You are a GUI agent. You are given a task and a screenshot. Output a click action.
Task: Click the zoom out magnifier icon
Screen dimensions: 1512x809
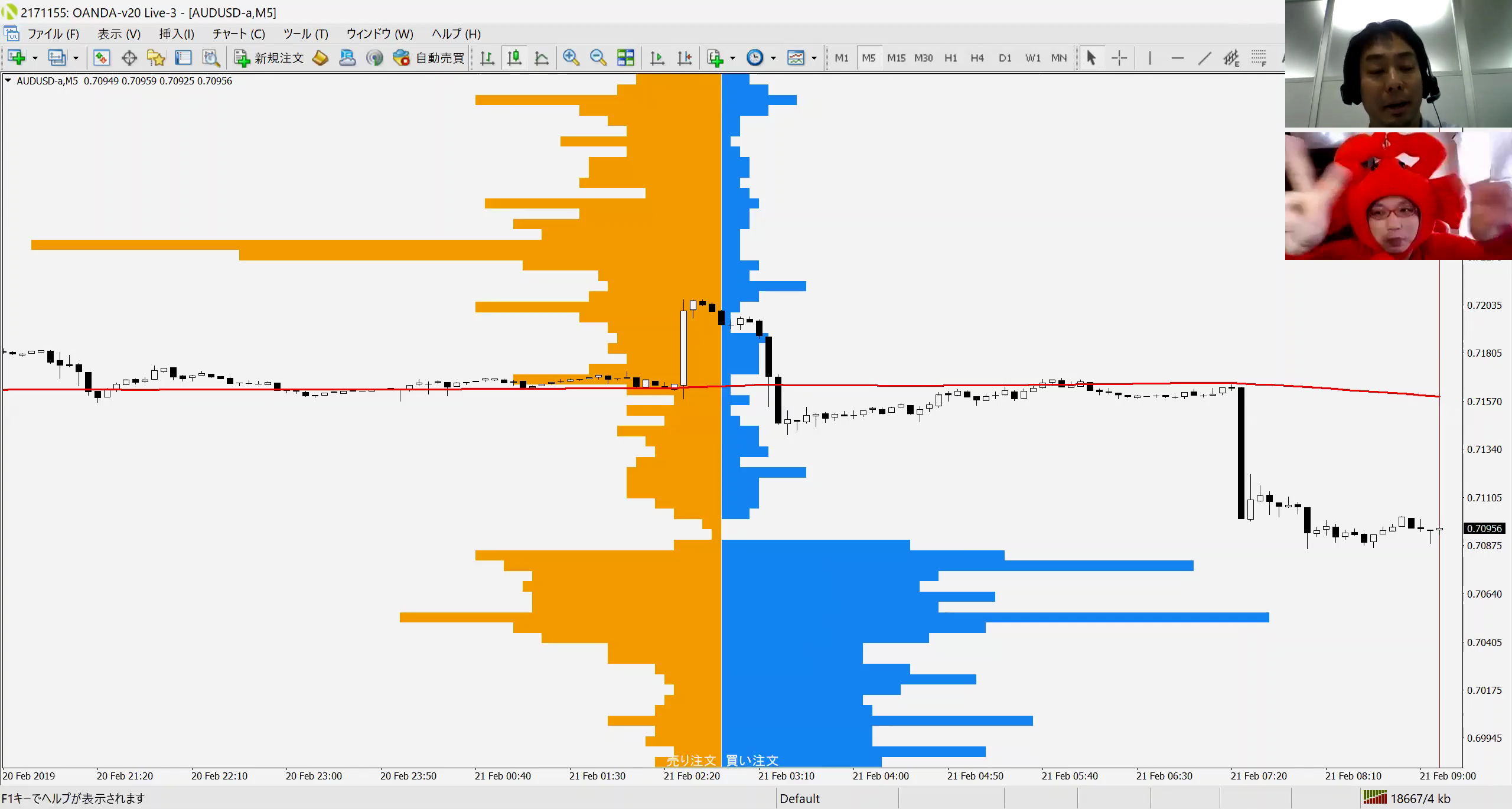coord(598,57)
